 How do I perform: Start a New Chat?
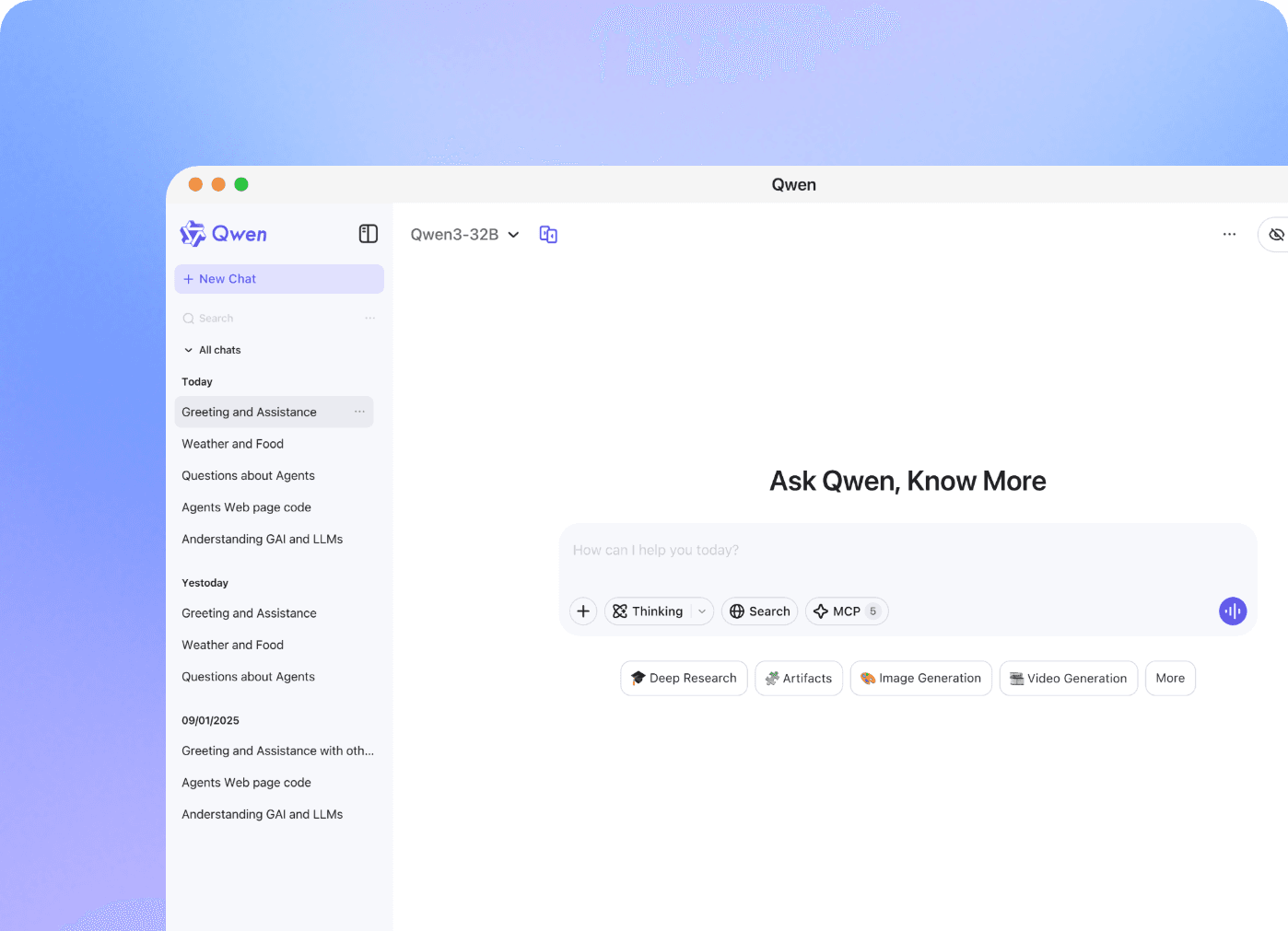click(x=279, y=279)
